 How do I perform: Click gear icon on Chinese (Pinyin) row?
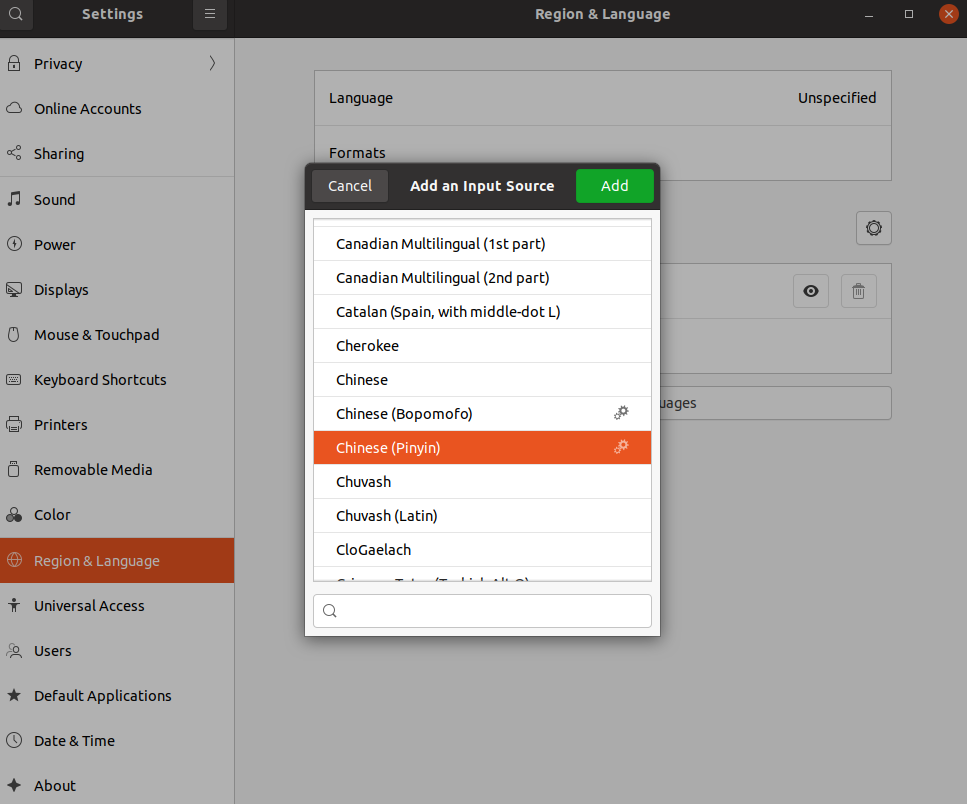coord(621,446)
